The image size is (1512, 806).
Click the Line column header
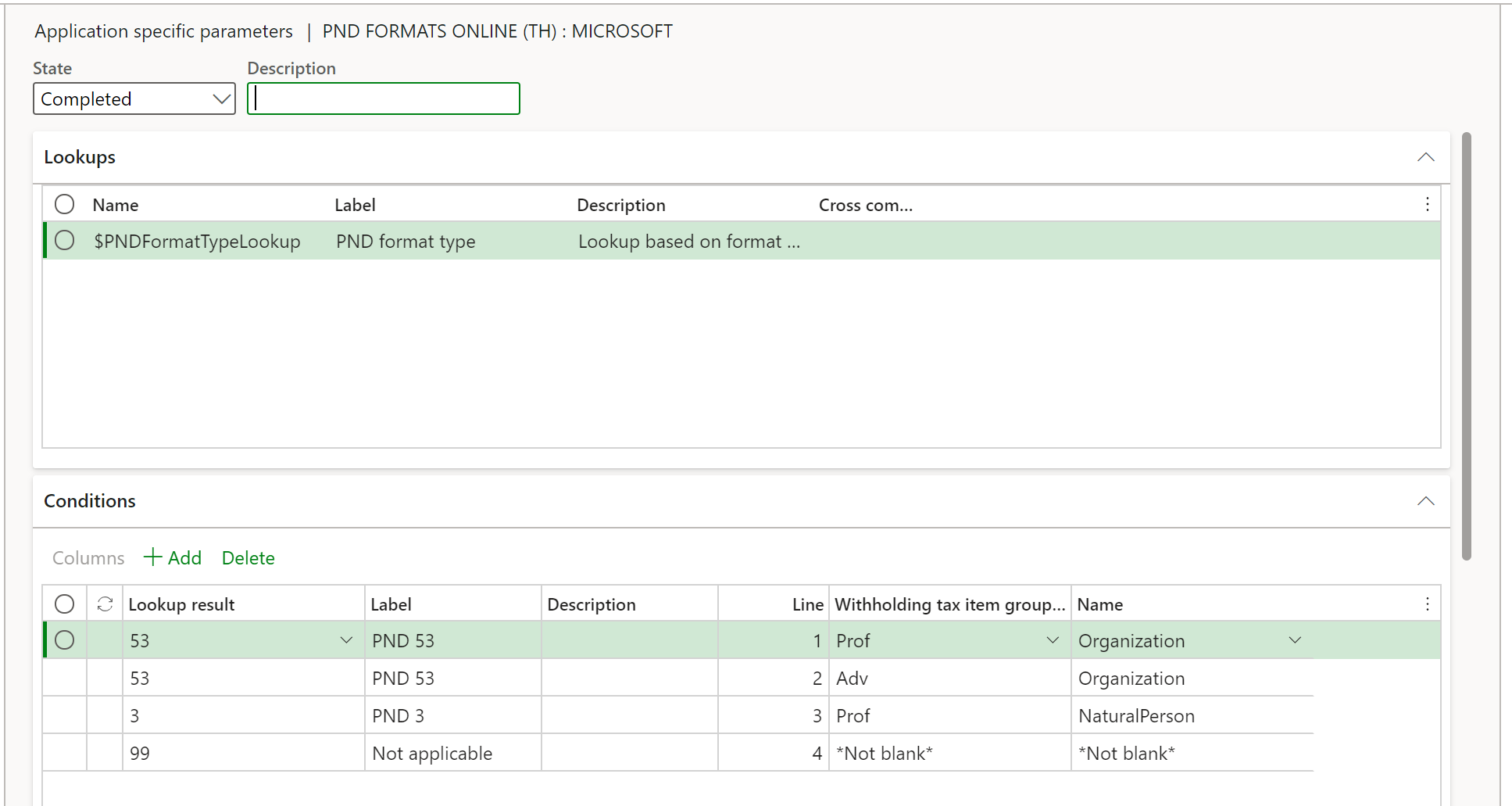pyautogui.click(x=808, y=604)
